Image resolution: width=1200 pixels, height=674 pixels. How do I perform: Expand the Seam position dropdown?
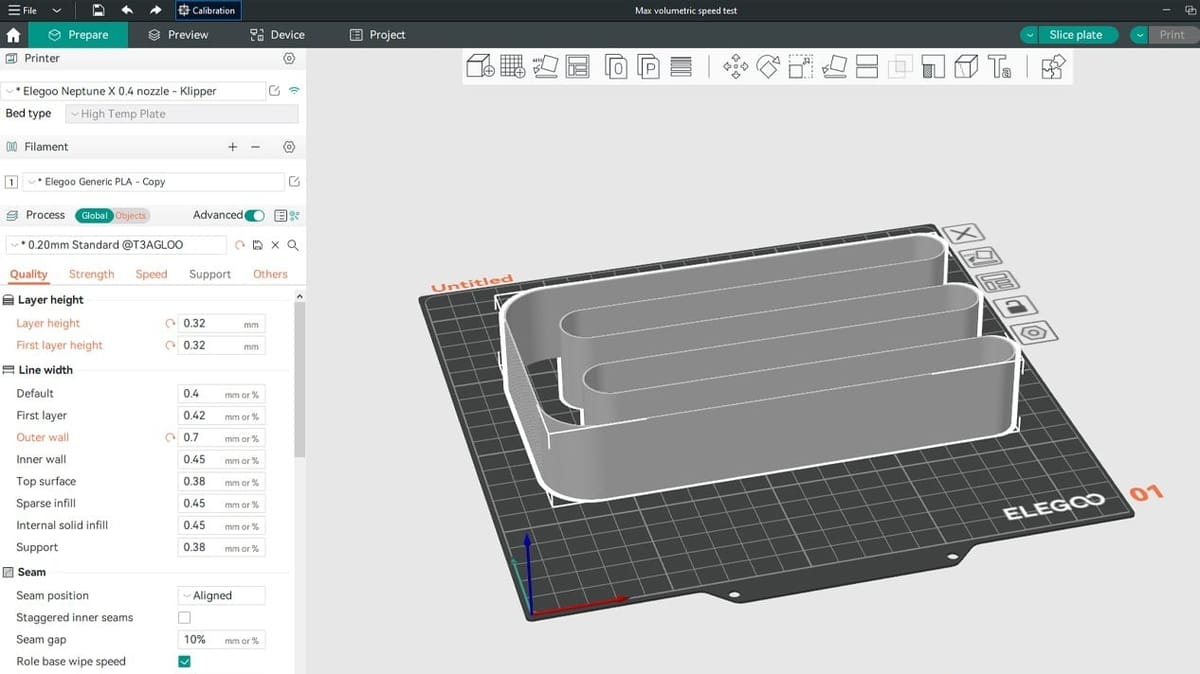[x=221, y=596]
